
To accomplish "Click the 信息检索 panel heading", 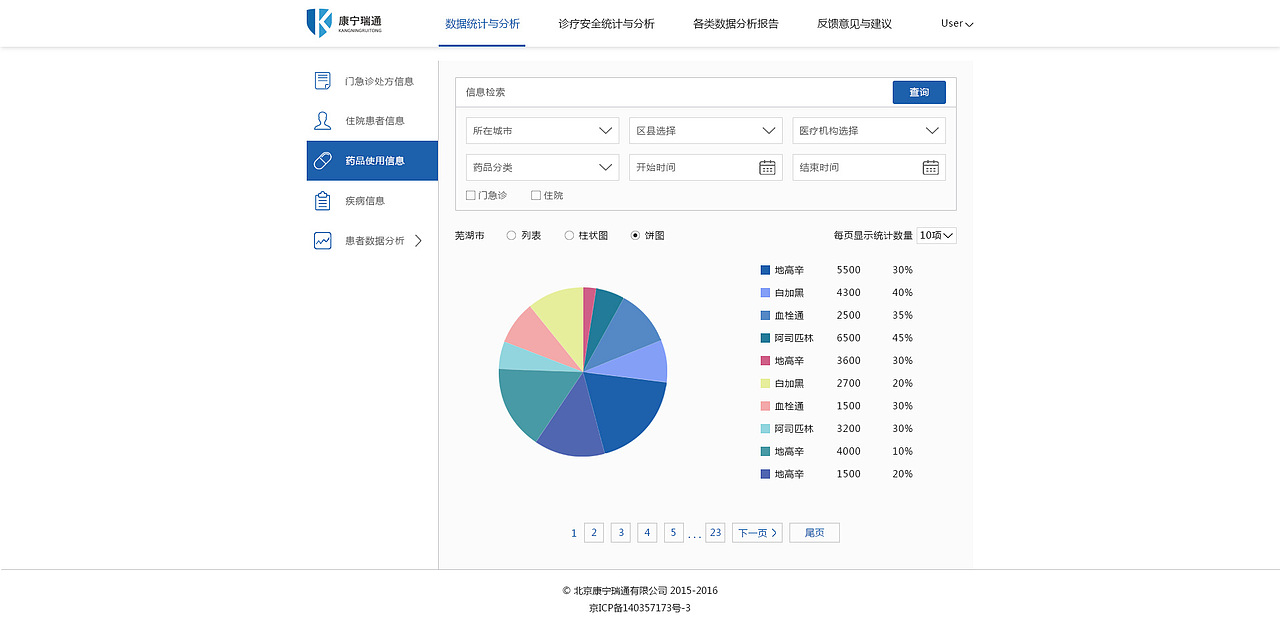I will (x=486, y=92).
